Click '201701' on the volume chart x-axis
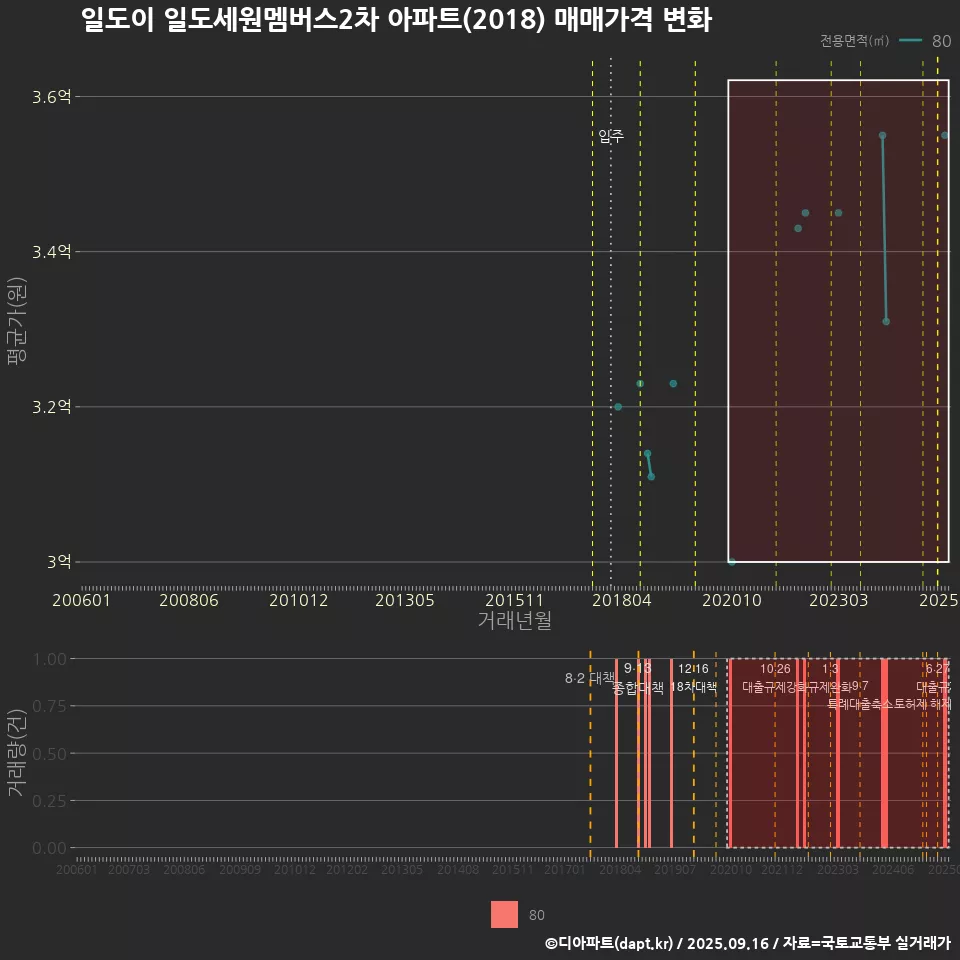Image resolution: width=960 pixels, height=960 pixels. 564,869
